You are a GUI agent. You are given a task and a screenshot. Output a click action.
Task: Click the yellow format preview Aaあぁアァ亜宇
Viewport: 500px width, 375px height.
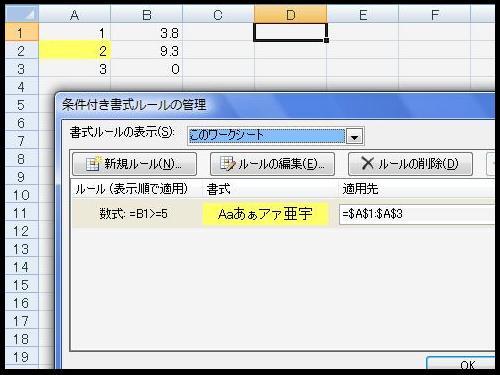[x=265, y=214]
